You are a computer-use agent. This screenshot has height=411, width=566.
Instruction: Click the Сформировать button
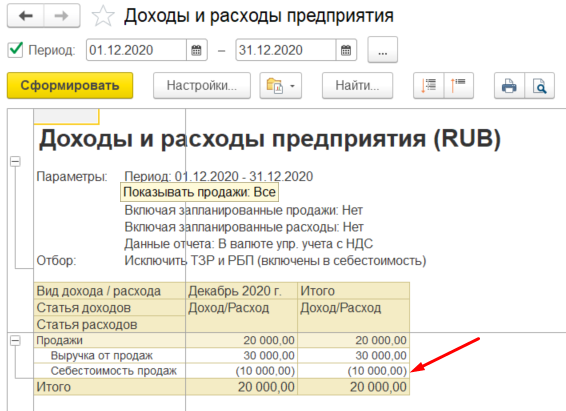(70, 86)
